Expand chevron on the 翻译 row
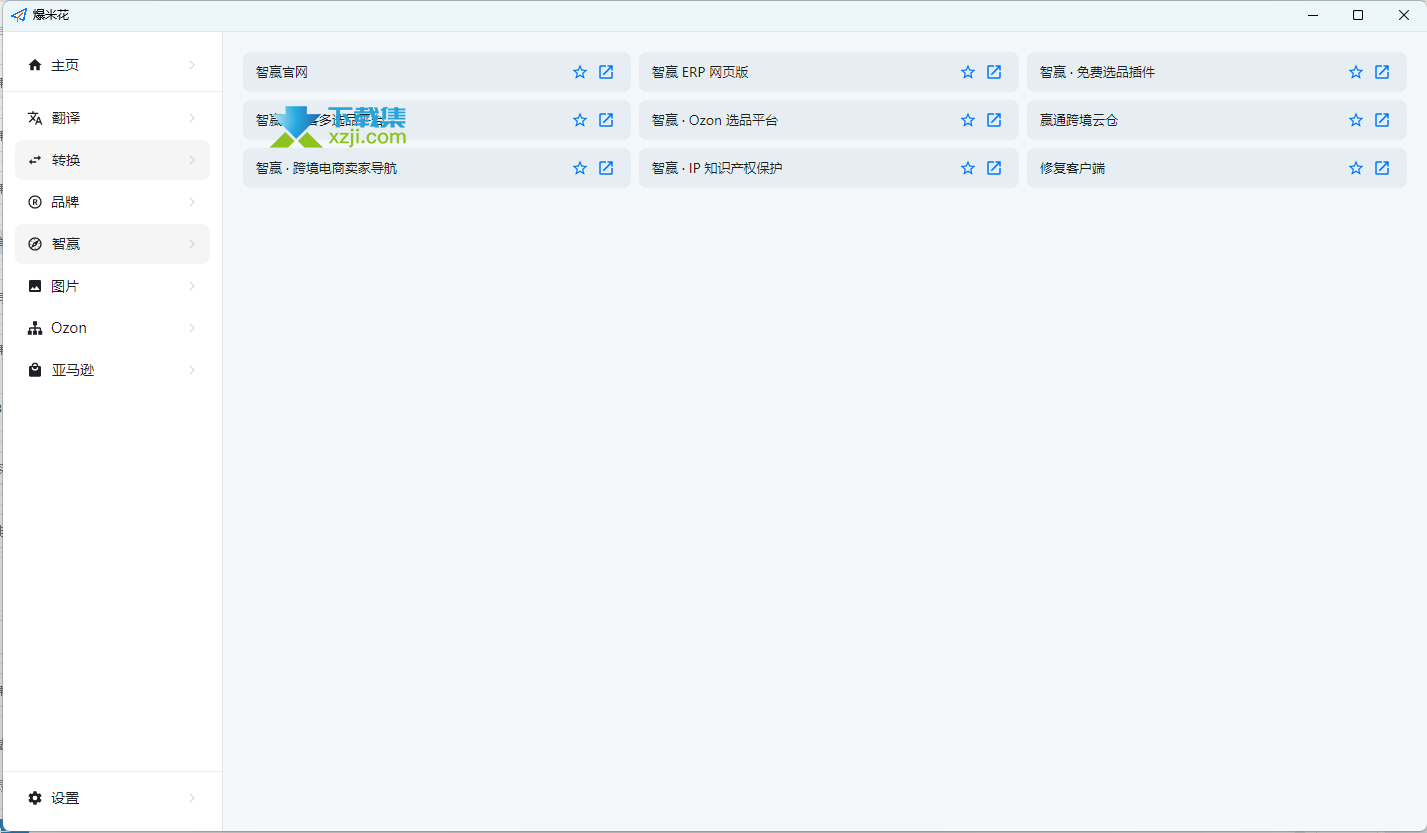1427x833 pixels. point(192,118)
